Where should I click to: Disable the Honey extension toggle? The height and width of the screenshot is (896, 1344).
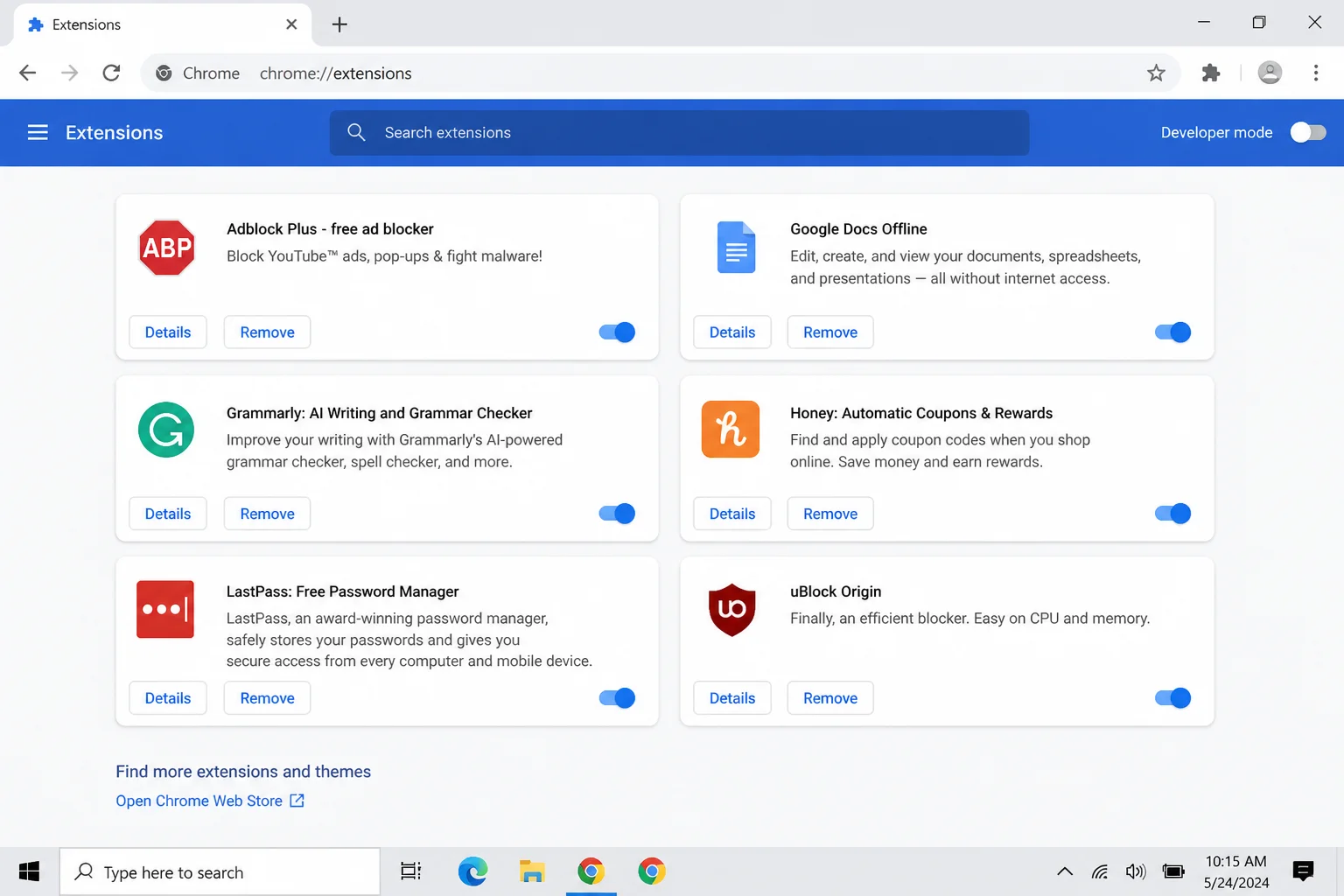tap(1172, 514)
